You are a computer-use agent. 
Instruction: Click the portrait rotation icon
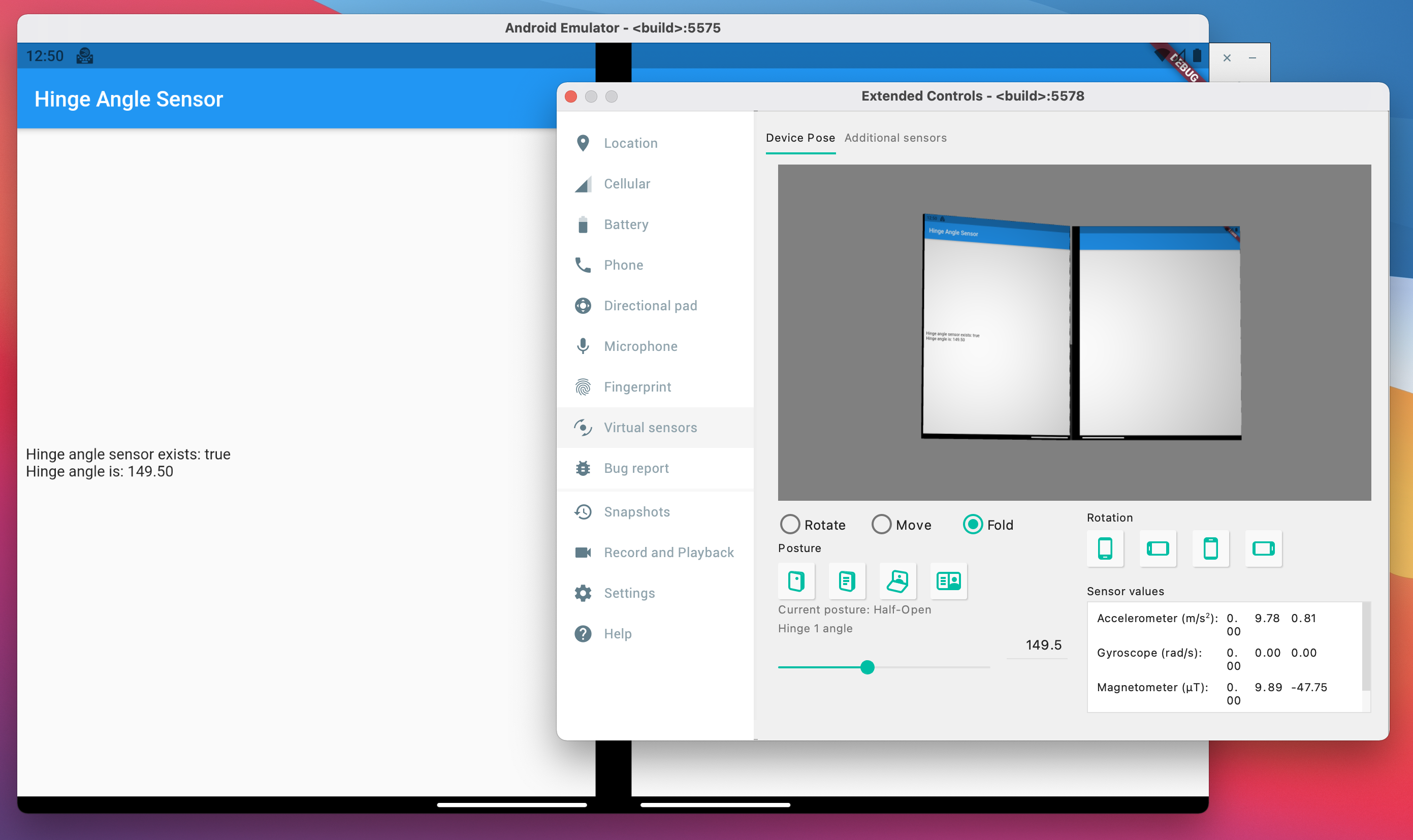[x=1104, y=548]
